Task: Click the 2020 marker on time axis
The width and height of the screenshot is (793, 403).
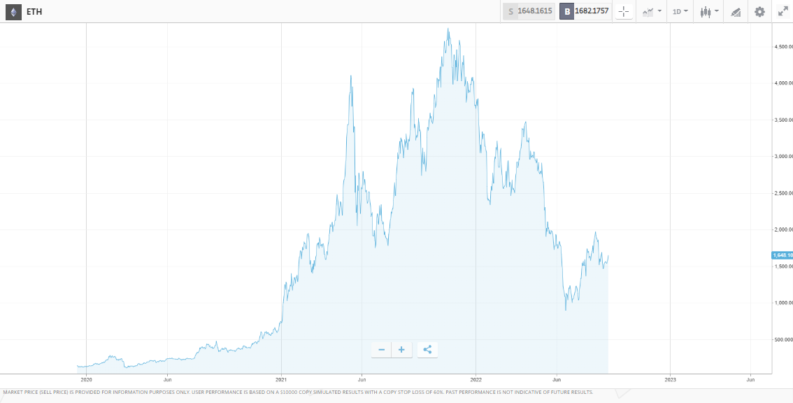Action: pyautogui.click(x=85, y=380)
